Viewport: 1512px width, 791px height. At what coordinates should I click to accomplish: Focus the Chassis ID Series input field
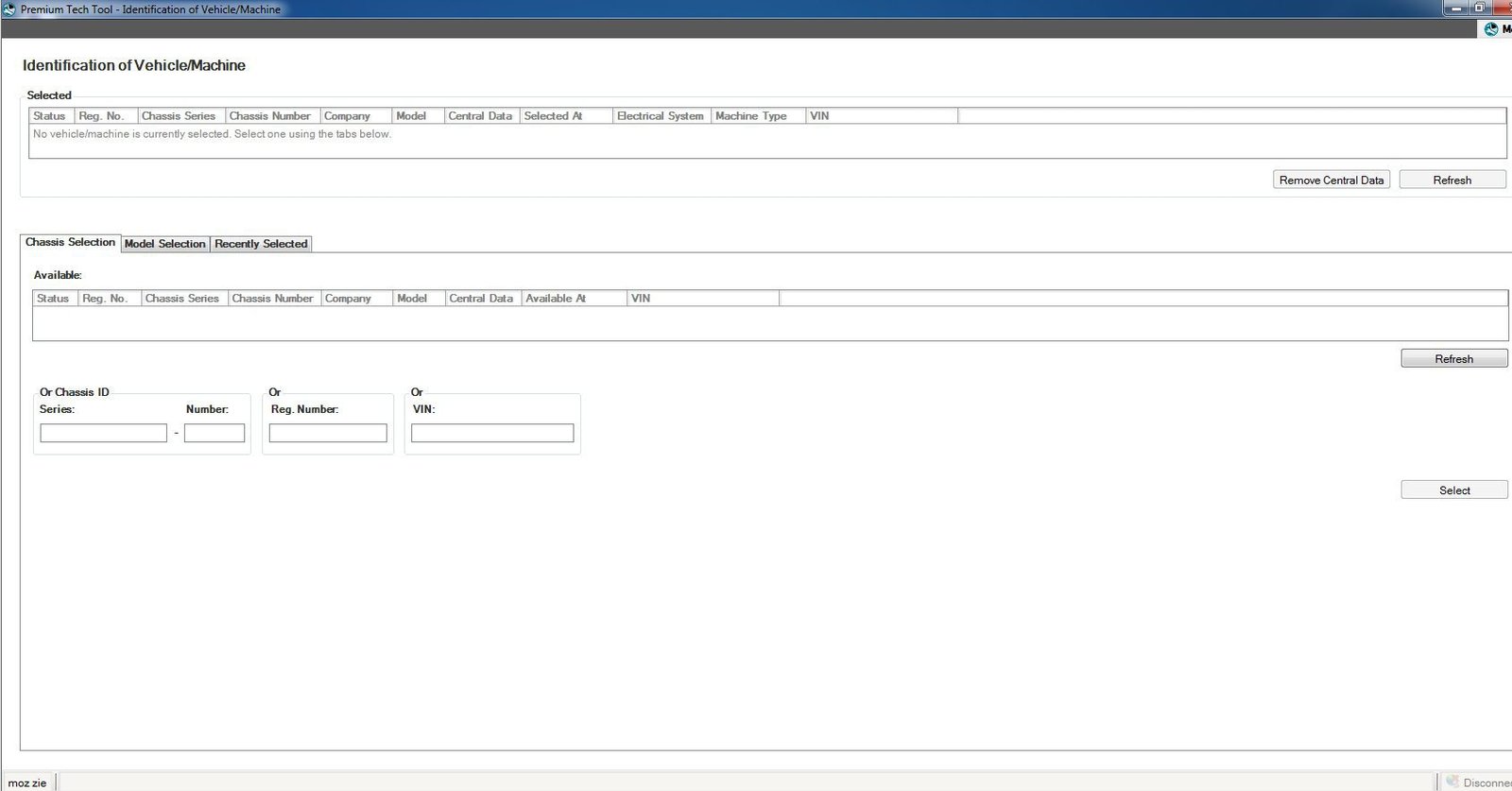click(x=103, y=433)
